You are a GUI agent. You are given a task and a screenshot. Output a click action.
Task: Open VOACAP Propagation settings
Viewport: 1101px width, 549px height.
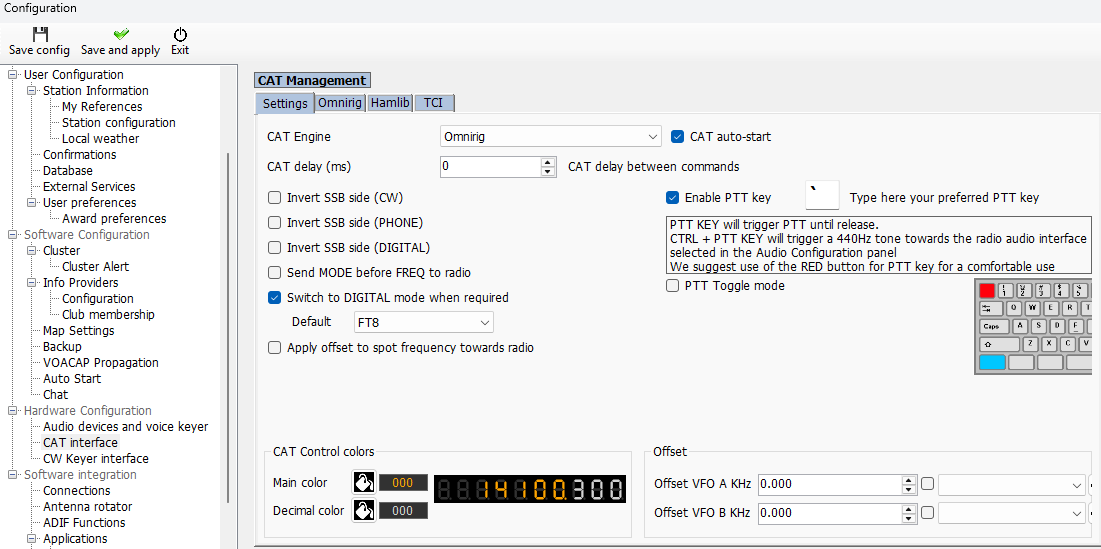[100, 363]
